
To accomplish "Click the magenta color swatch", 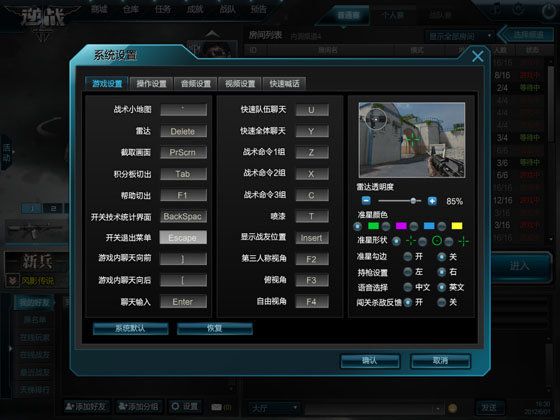I will (x=401, y=226).
